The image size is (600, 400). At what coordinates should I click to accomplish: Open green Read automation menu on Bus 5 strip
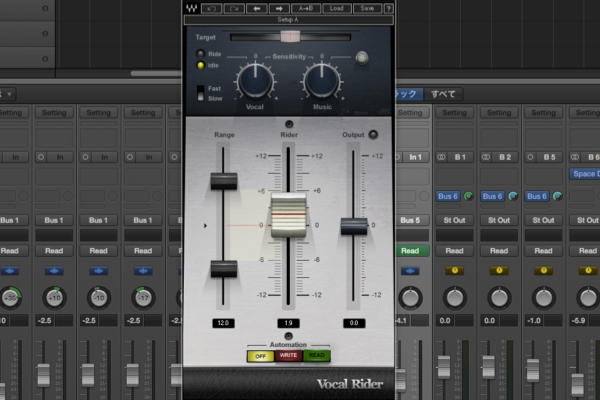410,251
